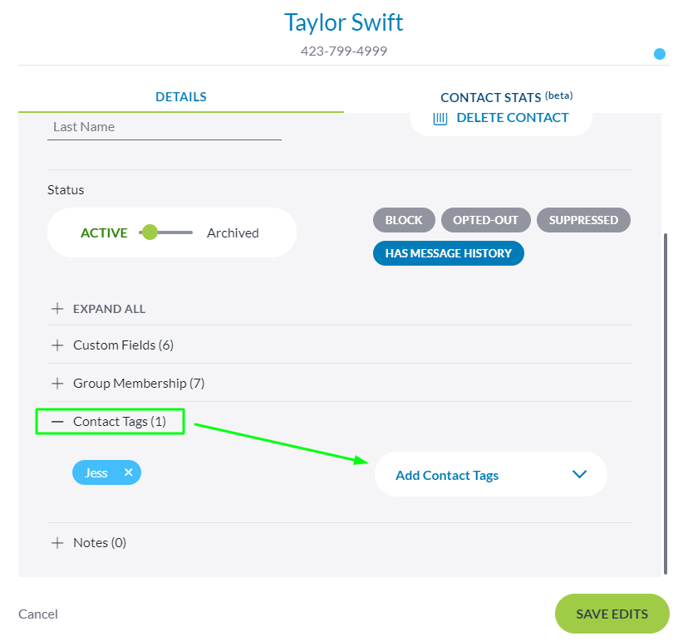This screenshot has height=641, width=688.
Task: Click the blue status dot near the phone number
Action: click(659, 54)
